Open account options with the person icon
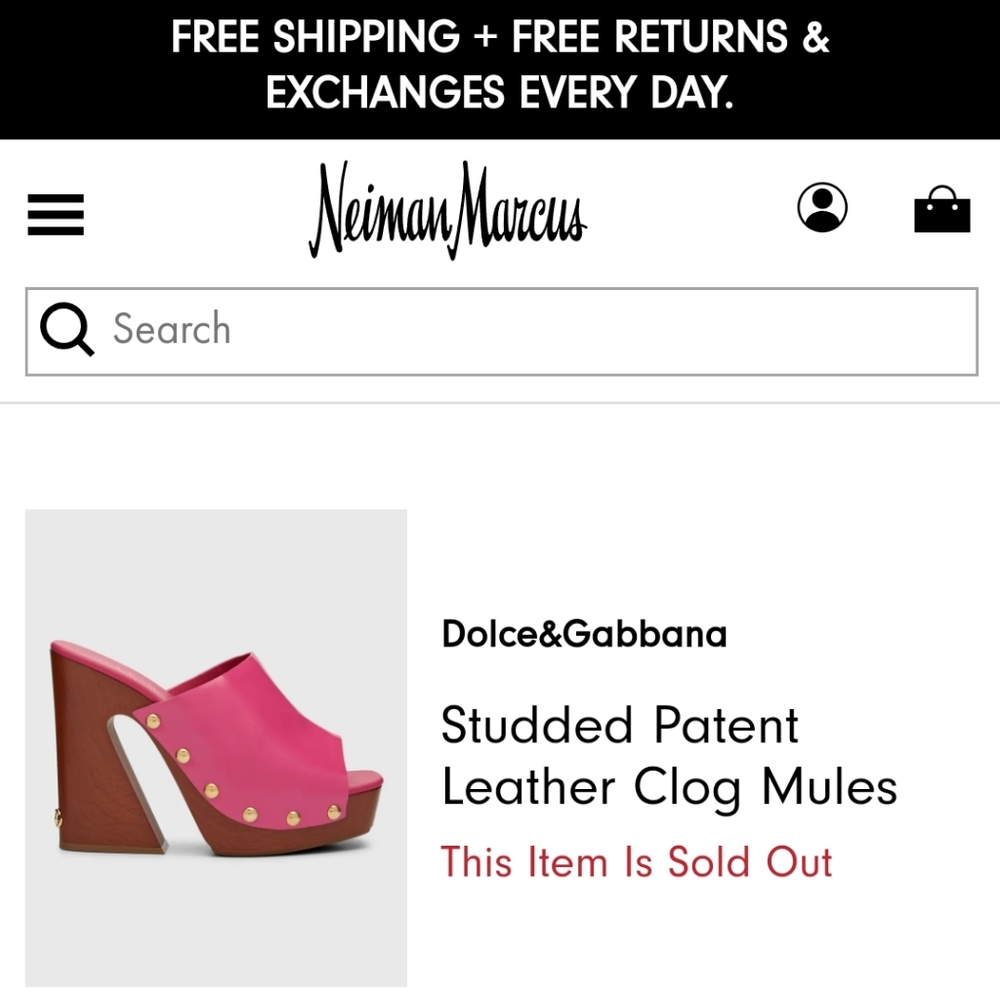The height and width of the screenshot is (1000, 1000). coord(822,209)
